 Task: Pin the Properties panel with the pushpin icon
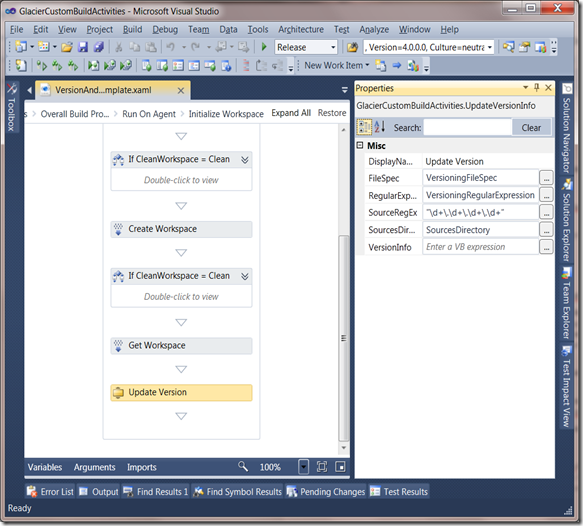(x=537, y=88)
